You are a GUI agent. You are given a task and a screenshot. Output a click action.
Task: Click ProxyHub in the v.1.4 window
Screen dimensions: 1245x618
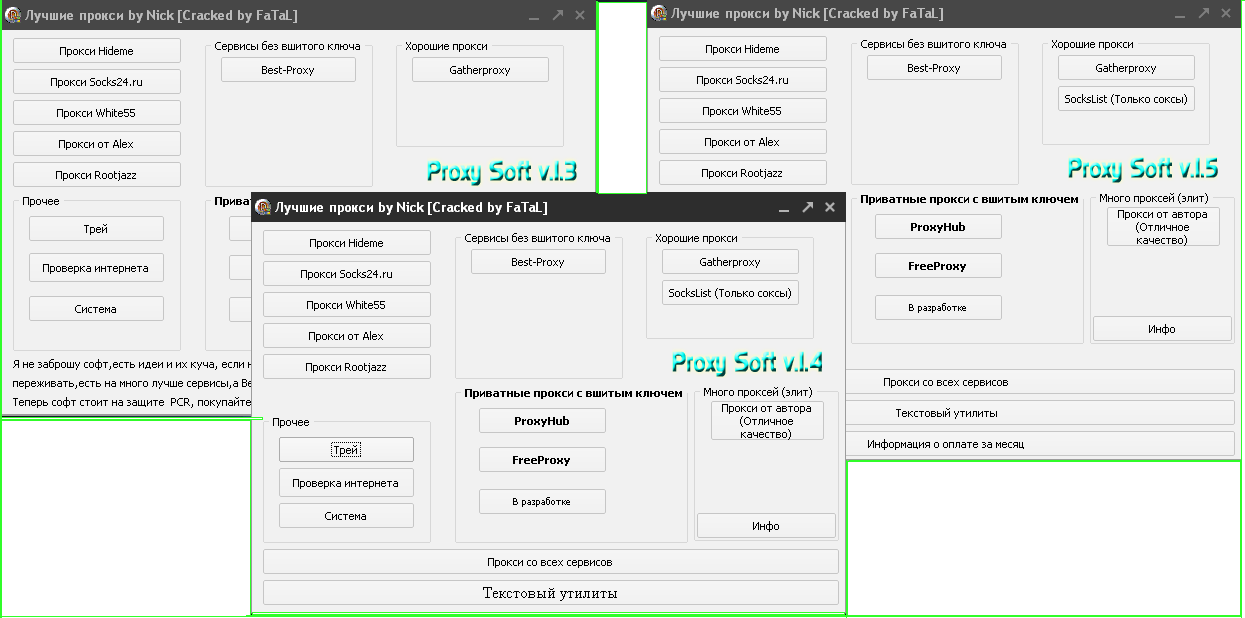tap(542, 421)
